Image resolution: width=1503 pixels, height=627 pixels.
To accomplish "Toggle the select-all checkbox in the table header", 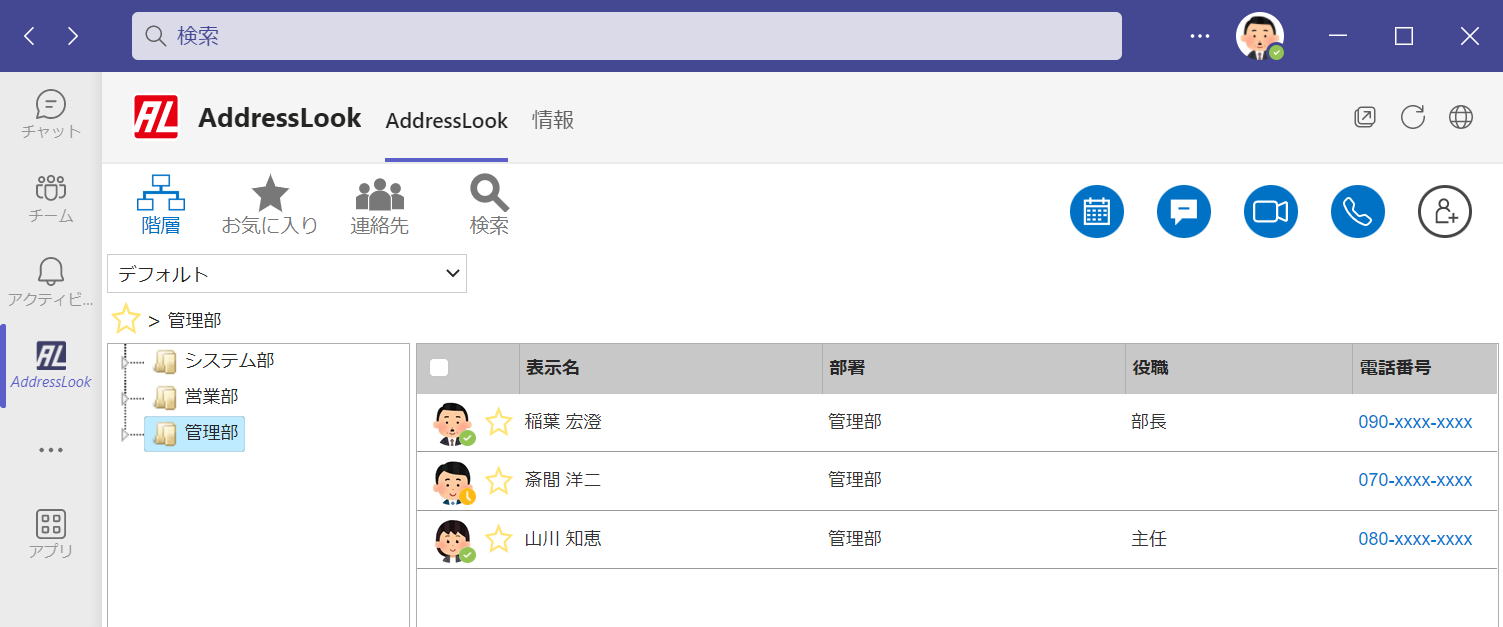I will pyautogui.click(x=438, y=368).
